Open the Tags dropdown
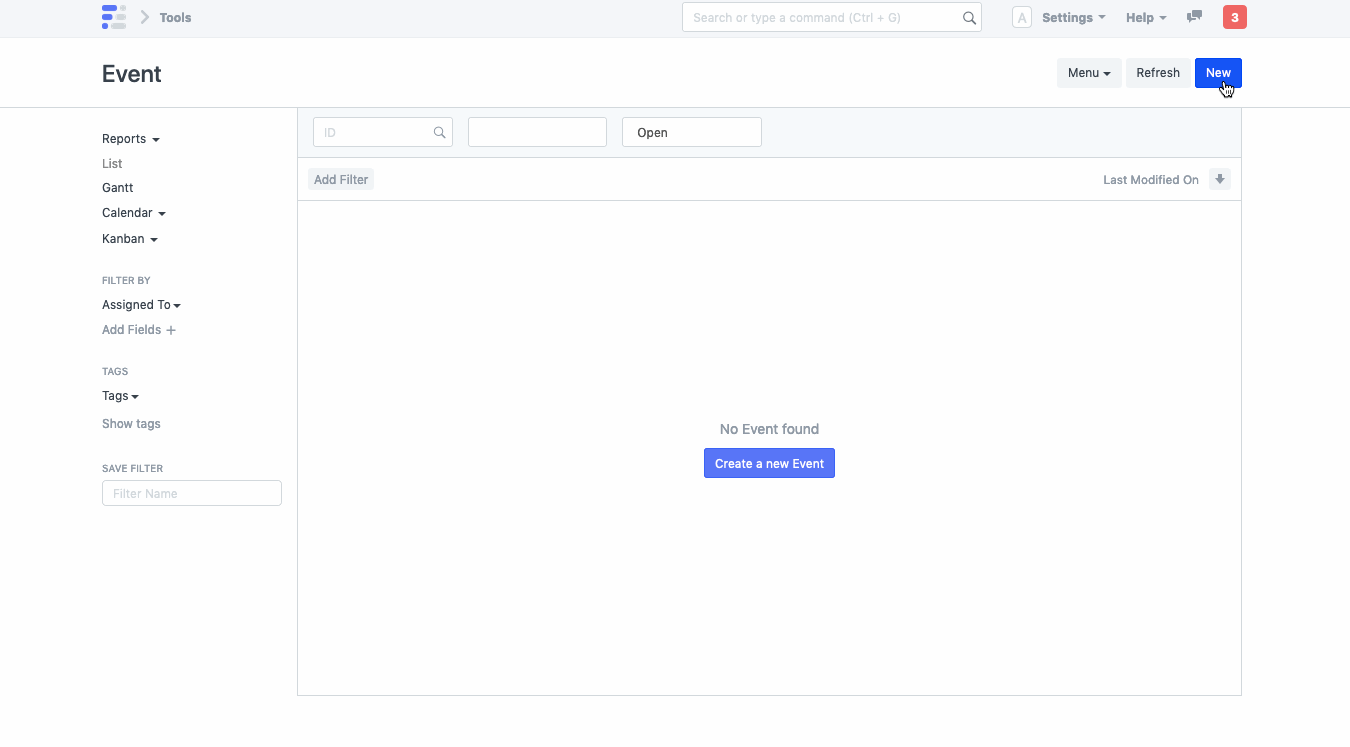The height and width of the screenshot is (747, 1350). [x=119, y=395]
